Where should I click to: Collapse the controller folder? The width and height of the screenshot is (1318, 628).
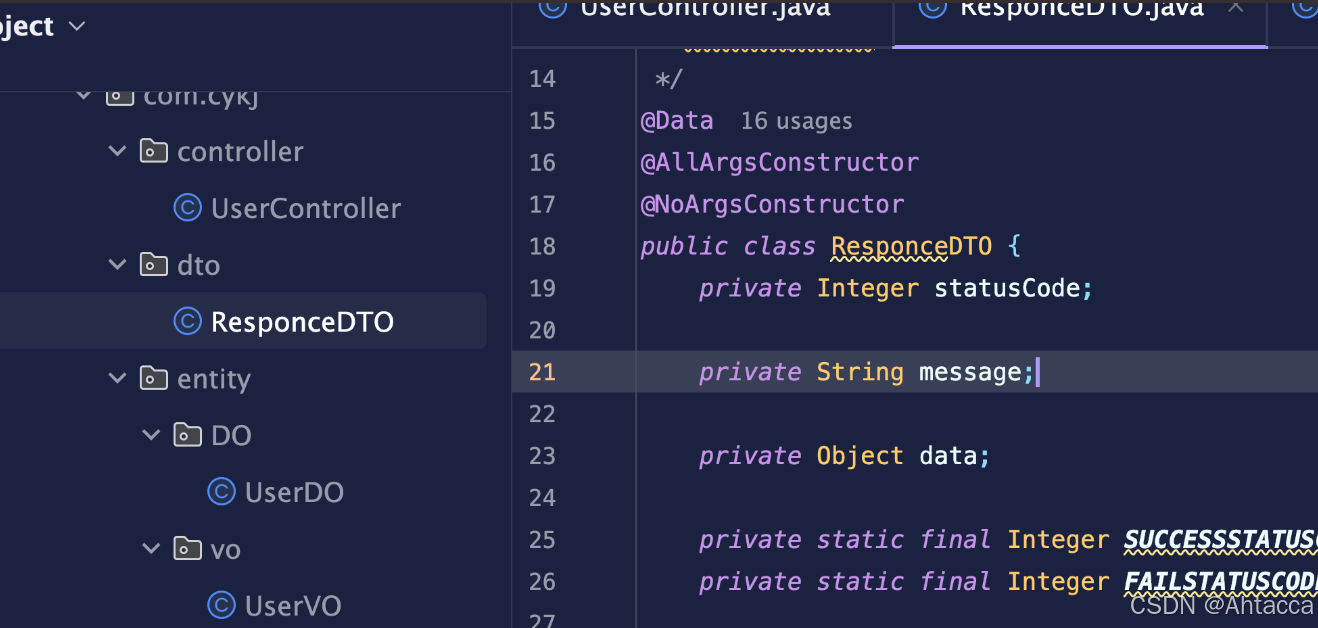[x=118, y=151]
